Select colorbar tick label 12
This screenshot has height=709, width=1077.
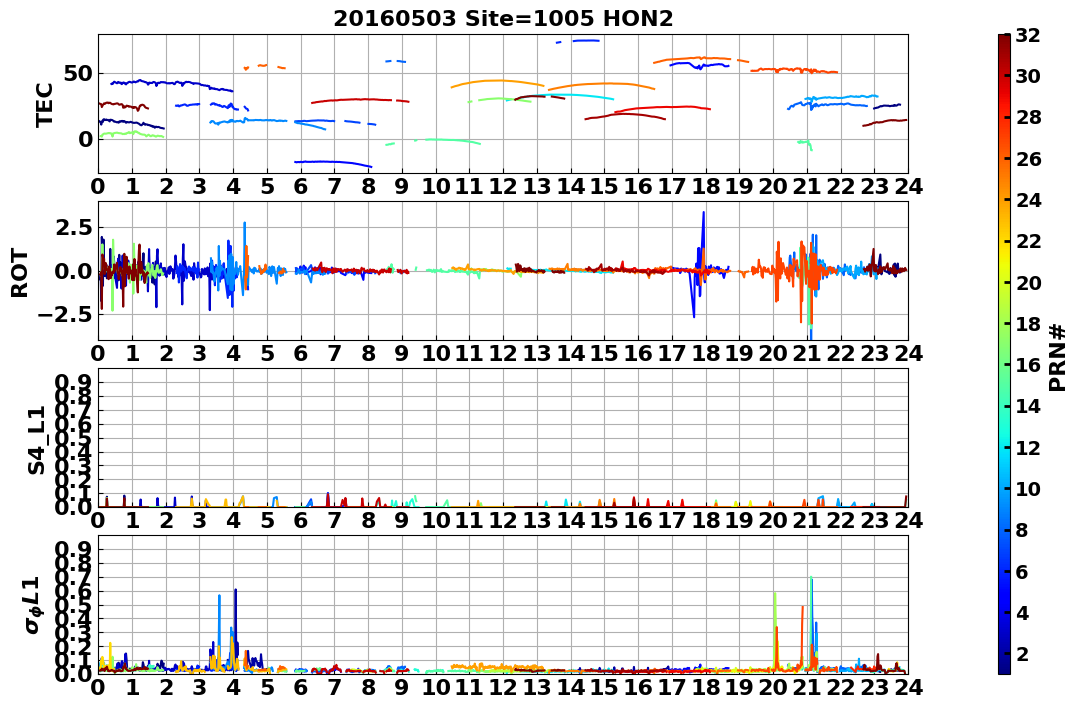(1028, 447)
